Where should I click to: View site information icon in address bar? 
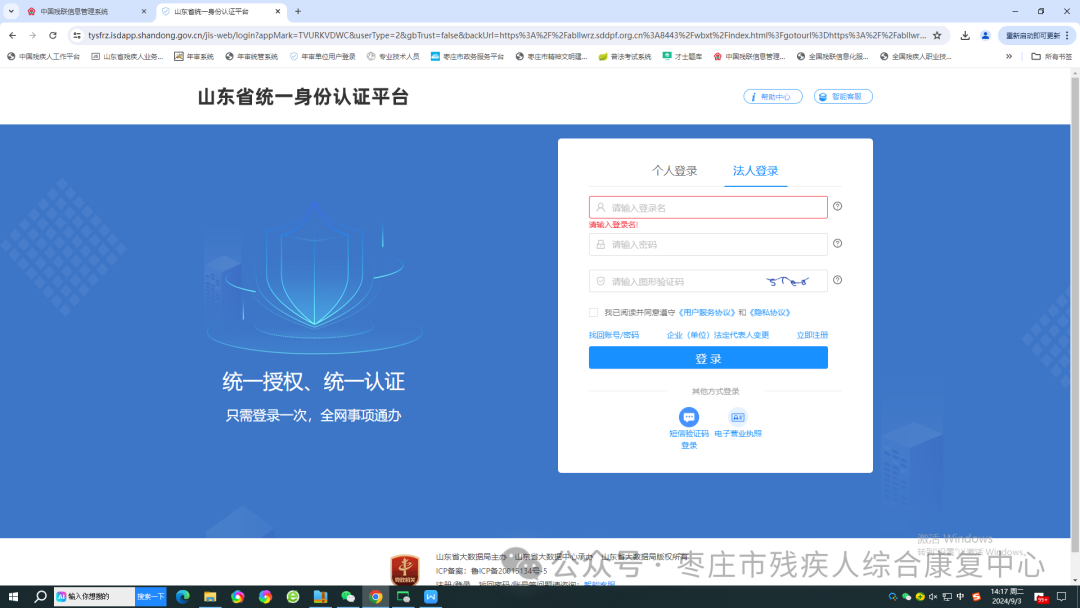pyautogui.click(x=77, y=35)
